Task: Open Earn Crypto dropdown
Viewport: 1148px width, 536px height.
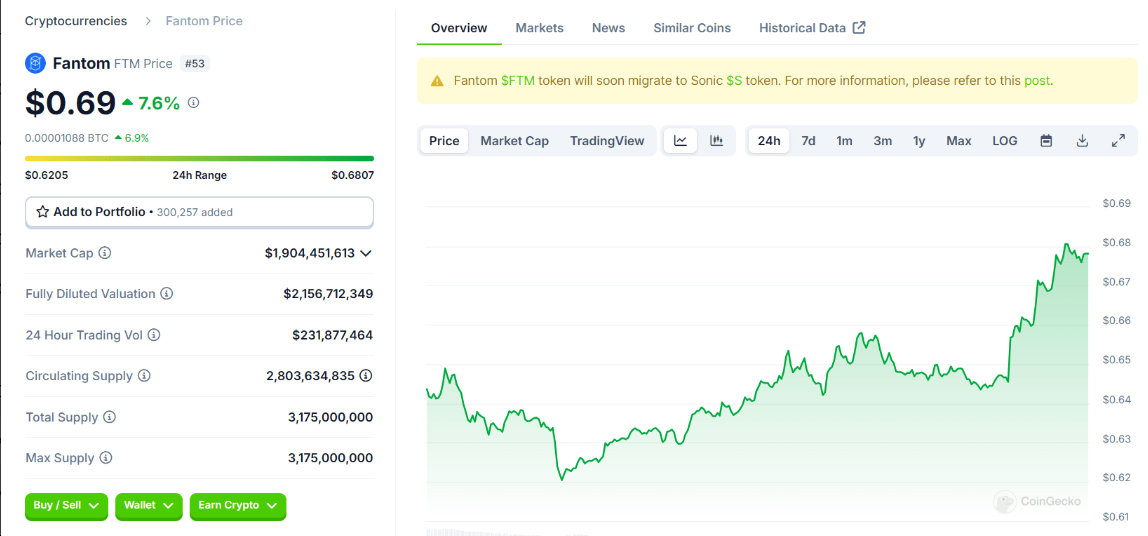Action: pos(238,505)
